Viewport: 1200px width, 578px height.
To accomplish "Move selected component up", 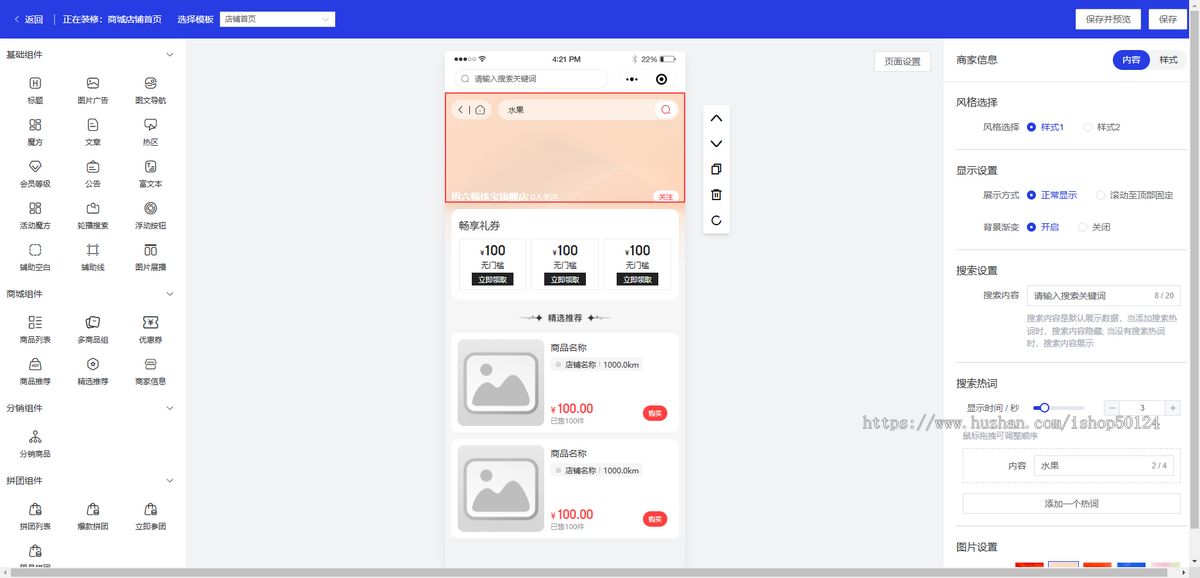I will (716, 118).
